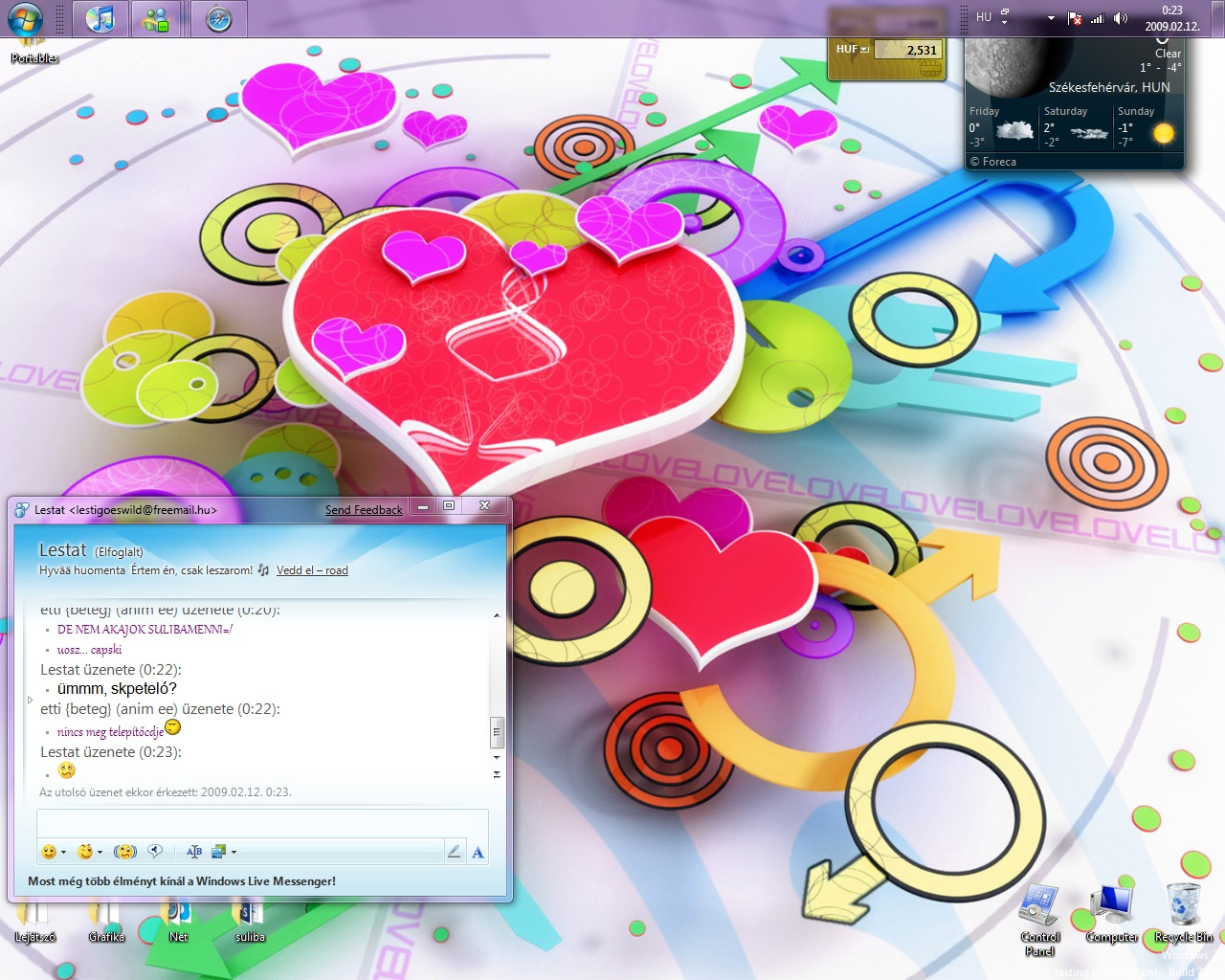The image size is (1225, 980).
Task: Expand the chat window's side panel arrow
Action: click(x=30, y=701)
